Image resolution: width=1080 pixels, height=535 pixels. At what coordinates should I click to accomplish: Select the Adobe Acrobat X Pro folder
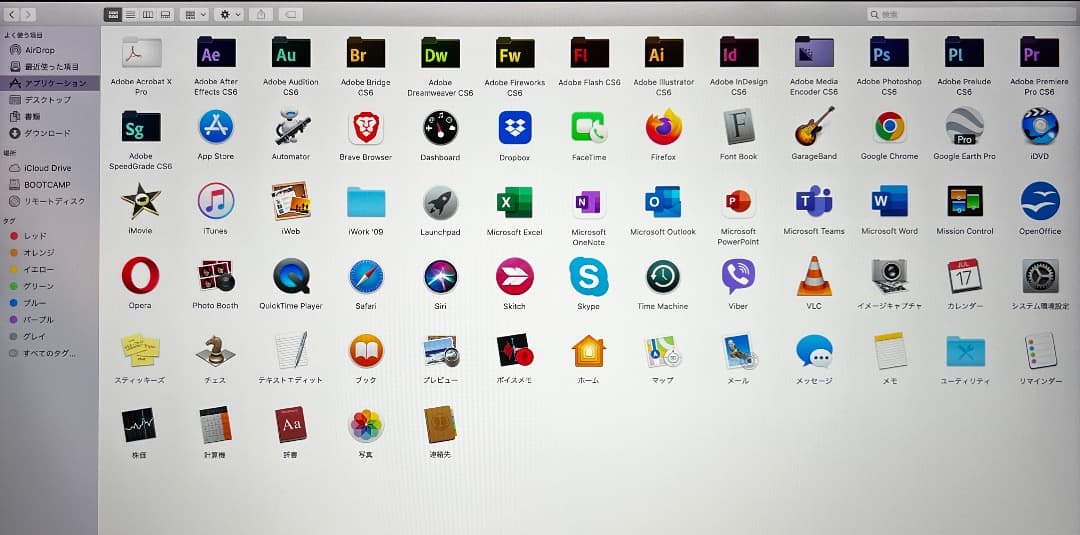[x=141, y=52]
